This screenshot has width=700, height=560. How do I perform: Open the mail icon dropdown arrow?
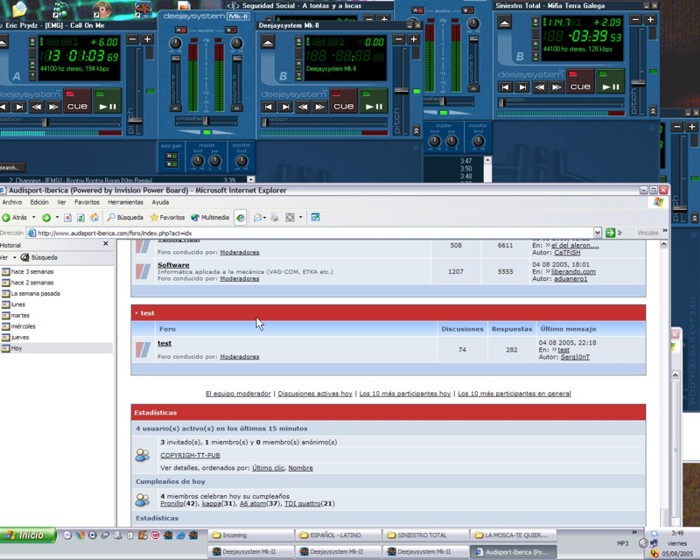[x=265, y=217]
